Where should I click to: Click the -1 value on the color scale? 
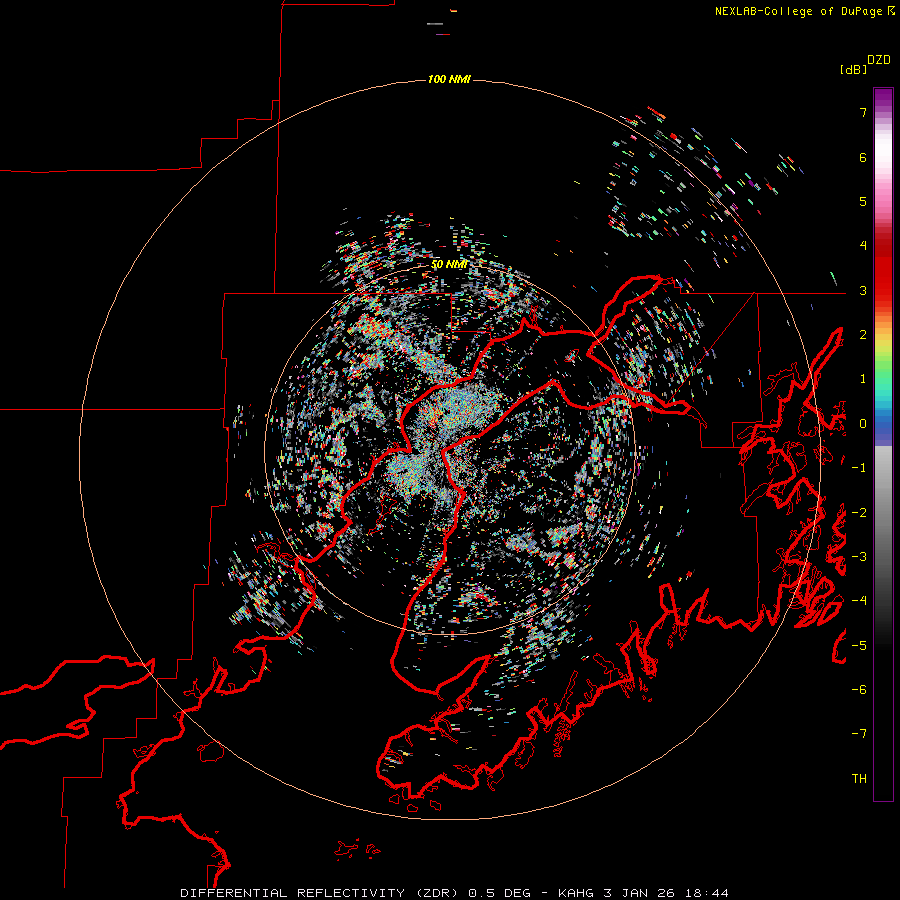click(859, 468)
